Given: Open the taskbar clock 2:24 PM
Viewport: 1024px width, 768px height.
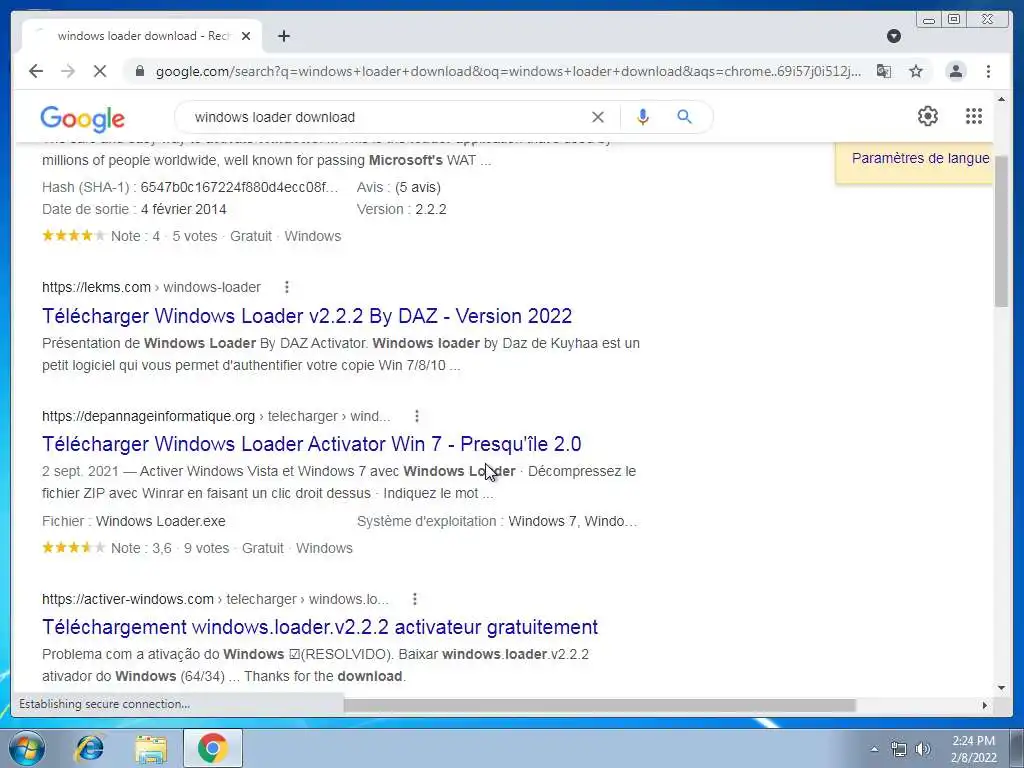Looking at the screenshot, I should tap(973, 749).
